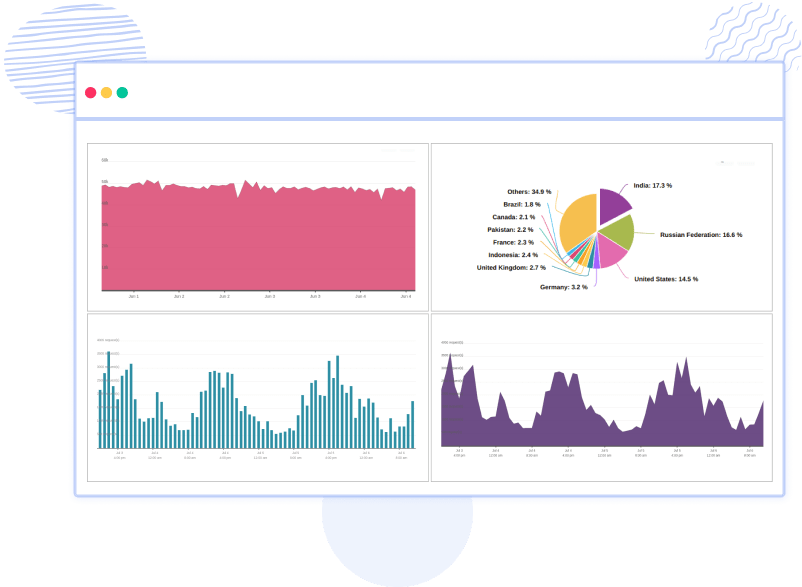Click the green window dot
The height and width of the screenshot is (587, 802).
[x=122, y=93]
